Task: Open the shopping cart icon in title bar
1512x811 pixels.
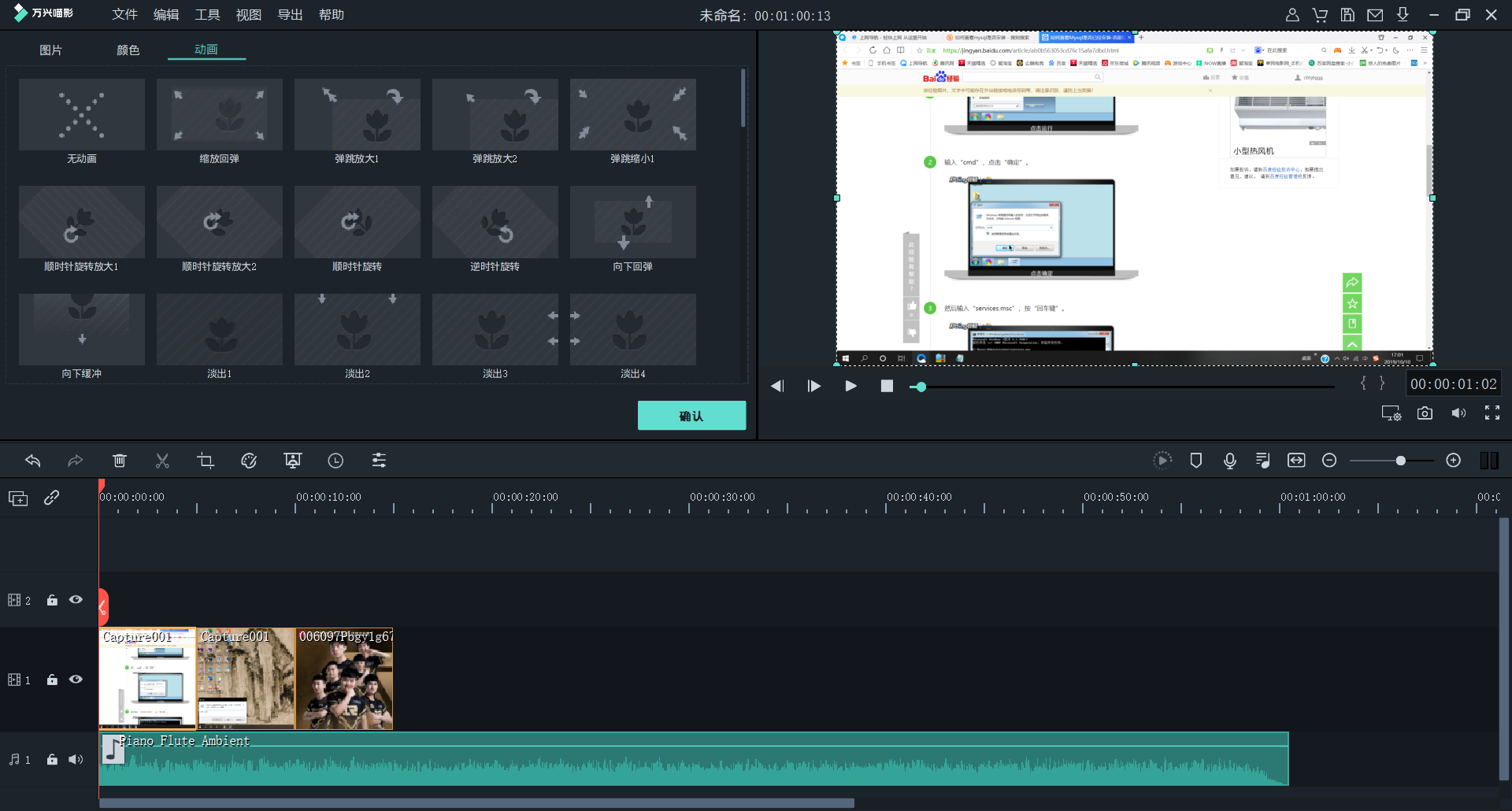Action: [1320, 15]
